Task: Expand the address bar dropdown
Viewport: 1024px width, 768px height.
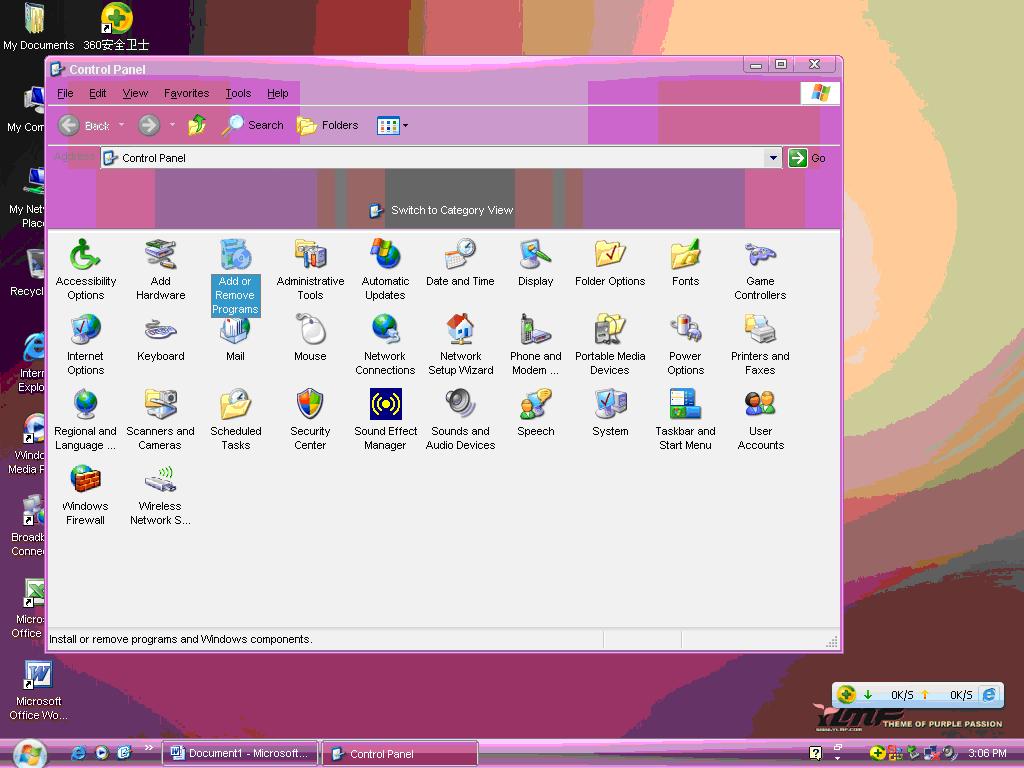Action: point(773,157)
